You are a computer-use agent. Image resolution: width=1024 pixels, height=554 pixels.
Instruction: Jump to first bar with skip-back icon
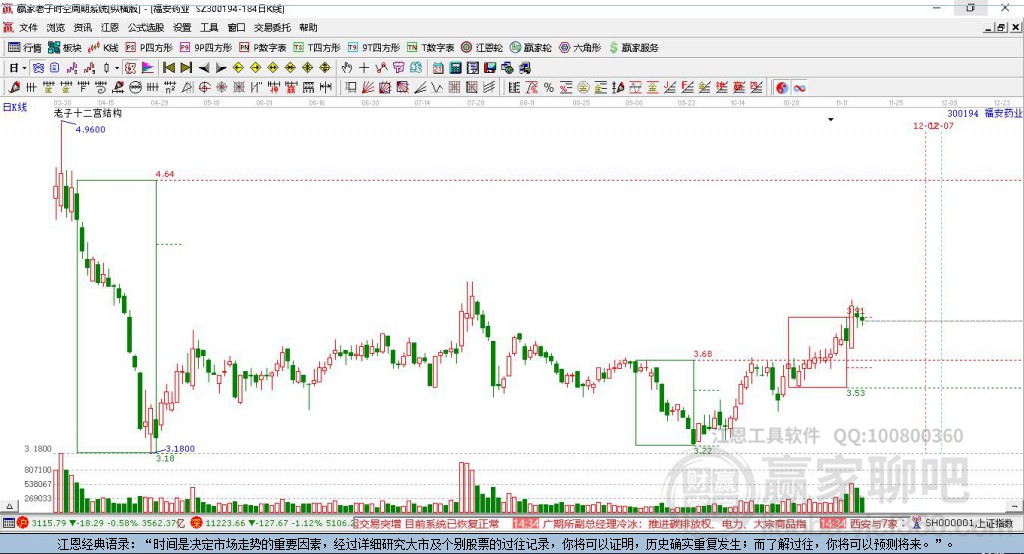point(168,68)
